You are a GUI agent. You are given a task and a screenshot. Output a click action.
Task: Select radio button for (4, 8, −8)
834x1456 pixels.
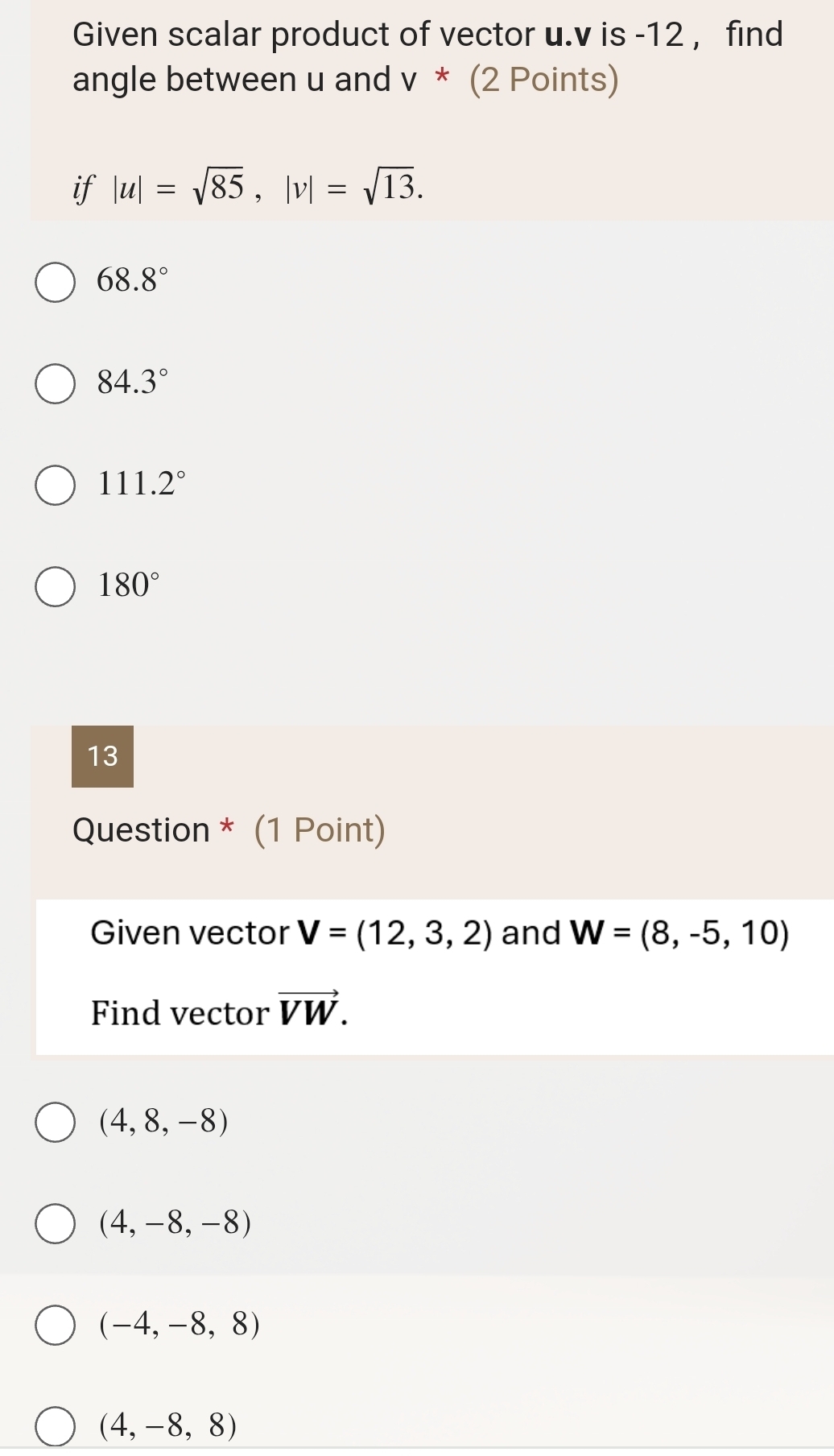pyautogui.click(x=55, y=1123)
